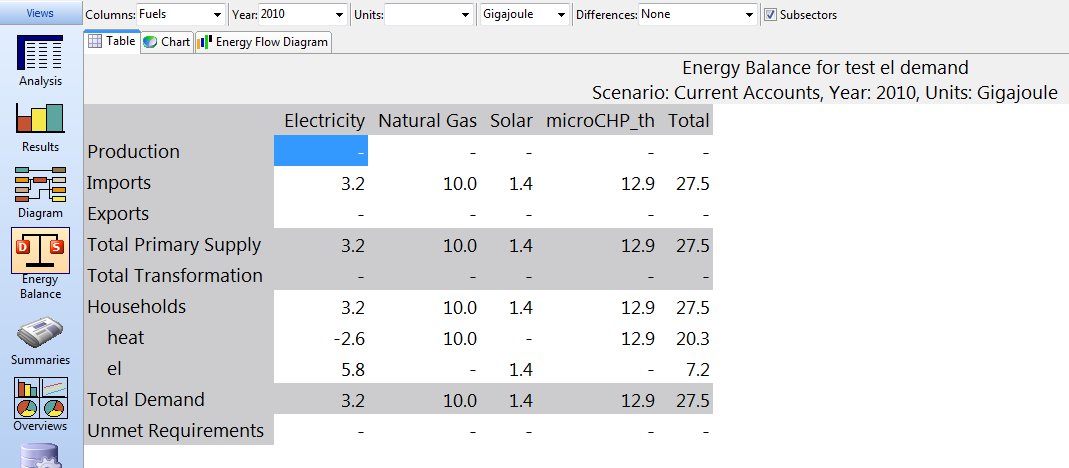Viewport: 1069px width, 468px height.
Task: Click the 5.8 el Electricity cell
Action: click(x=321, y=369)
